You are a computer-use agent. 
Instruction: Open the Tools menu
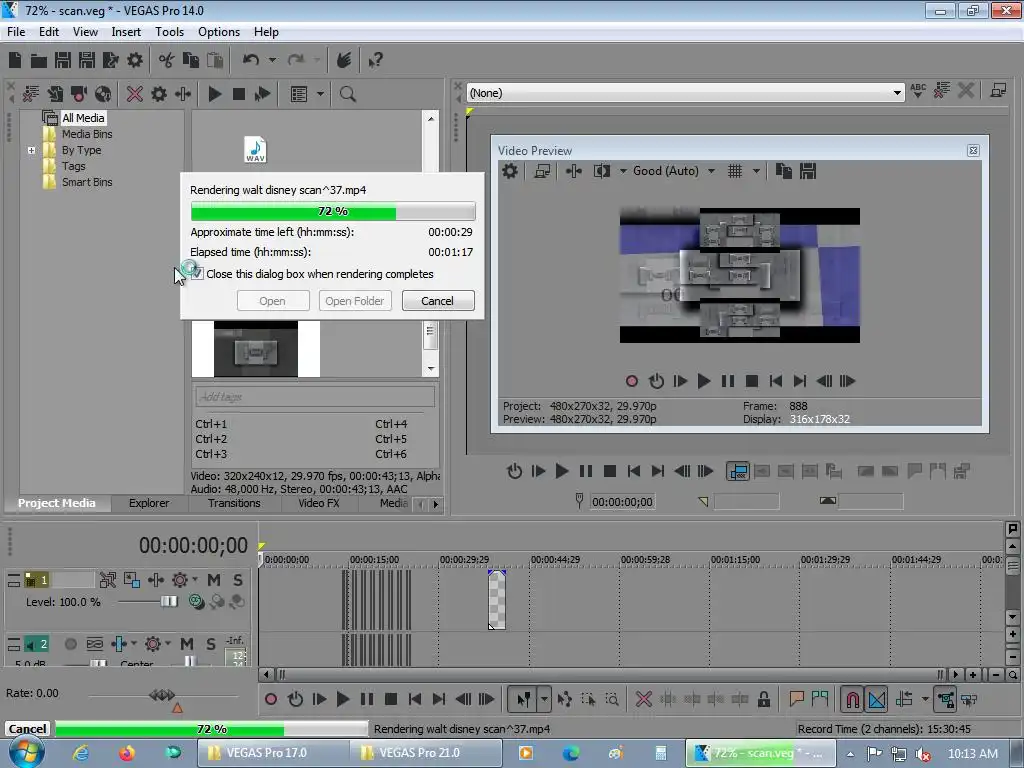(169, 31)
